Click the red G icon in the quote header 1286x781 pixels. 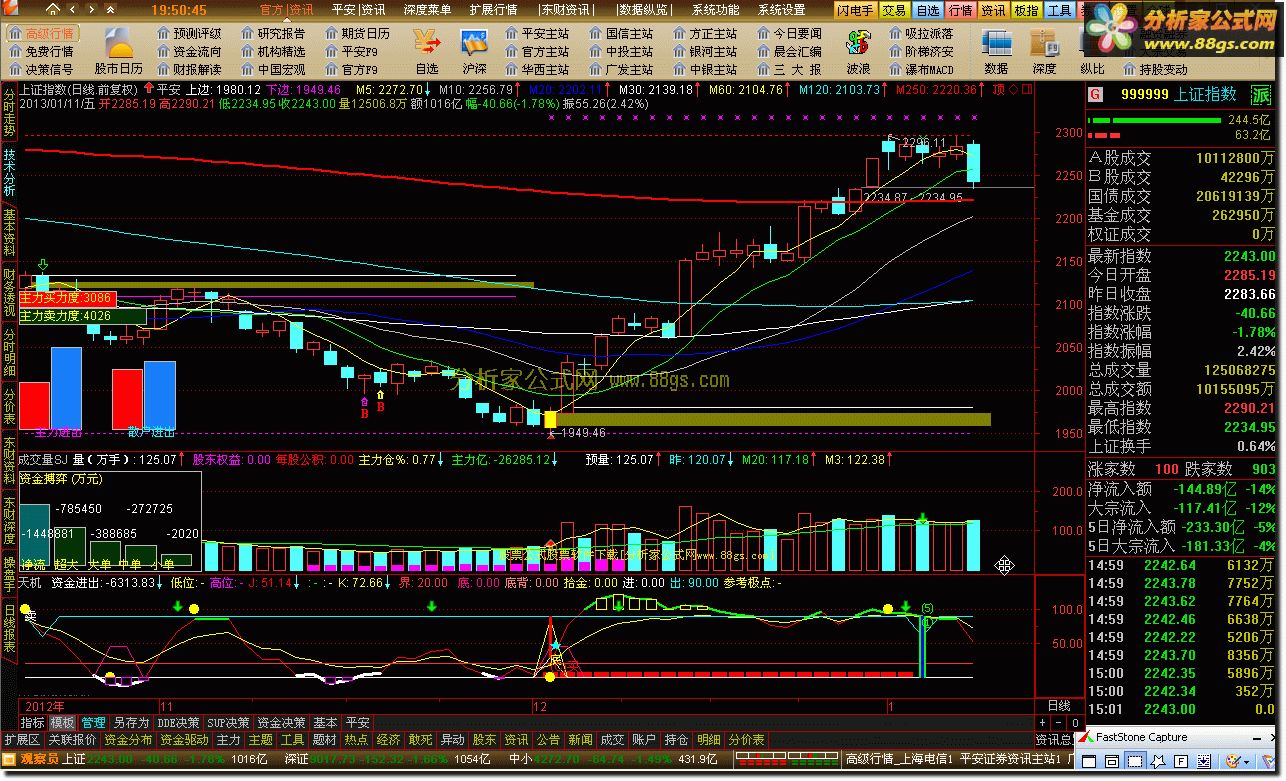(x=1096, y=94)
